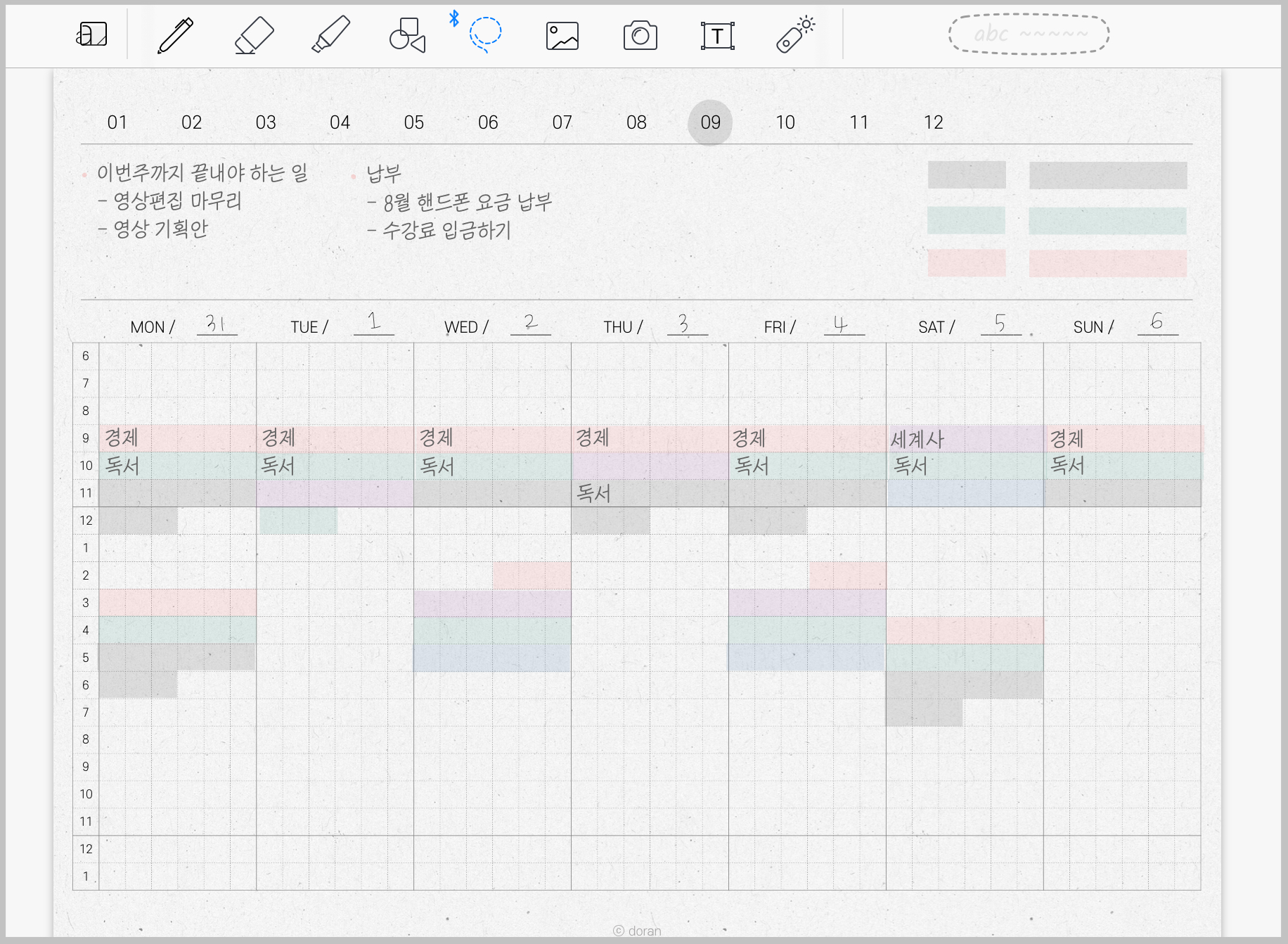Image resolution: width=1288 pixels, height=944 pixels.
Task: Click Tuesday's '경제' entry
Action: pos(278,438)
